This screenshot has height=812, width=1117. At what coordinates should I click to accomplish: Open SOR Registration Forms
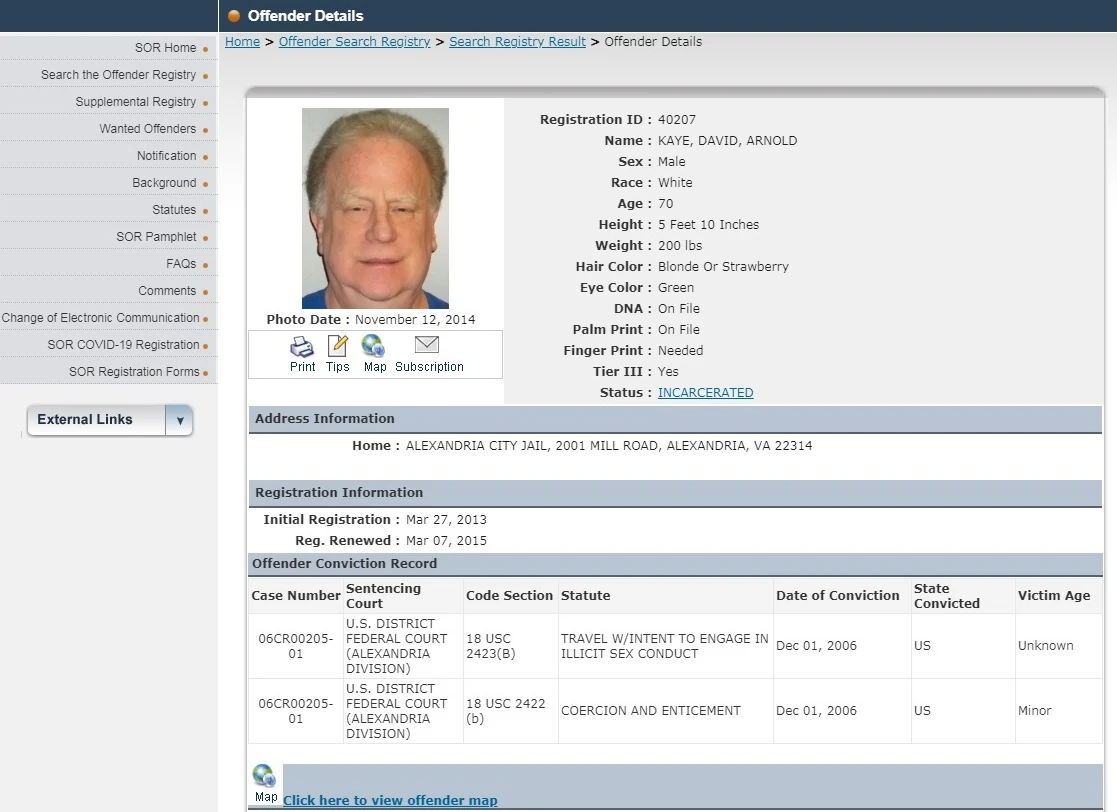[x=136, y=371]
